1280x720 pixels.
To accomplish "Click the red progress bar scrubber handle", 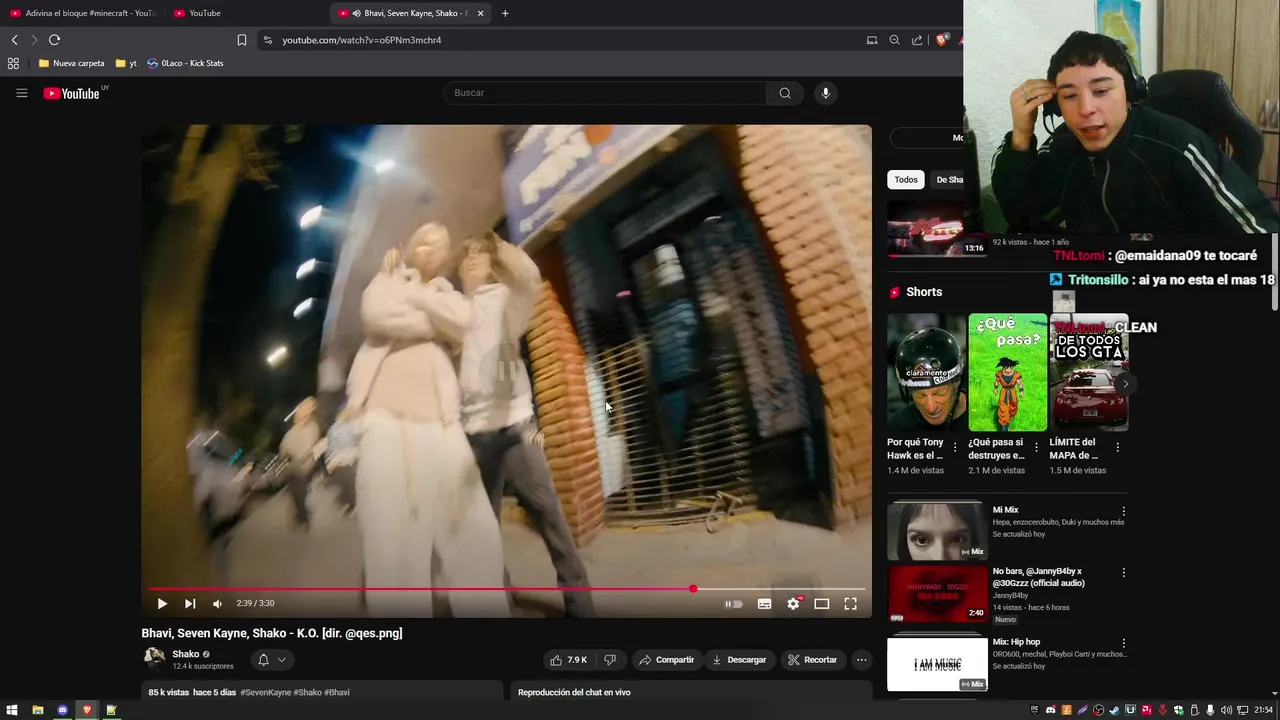I will tap(693, 589).
